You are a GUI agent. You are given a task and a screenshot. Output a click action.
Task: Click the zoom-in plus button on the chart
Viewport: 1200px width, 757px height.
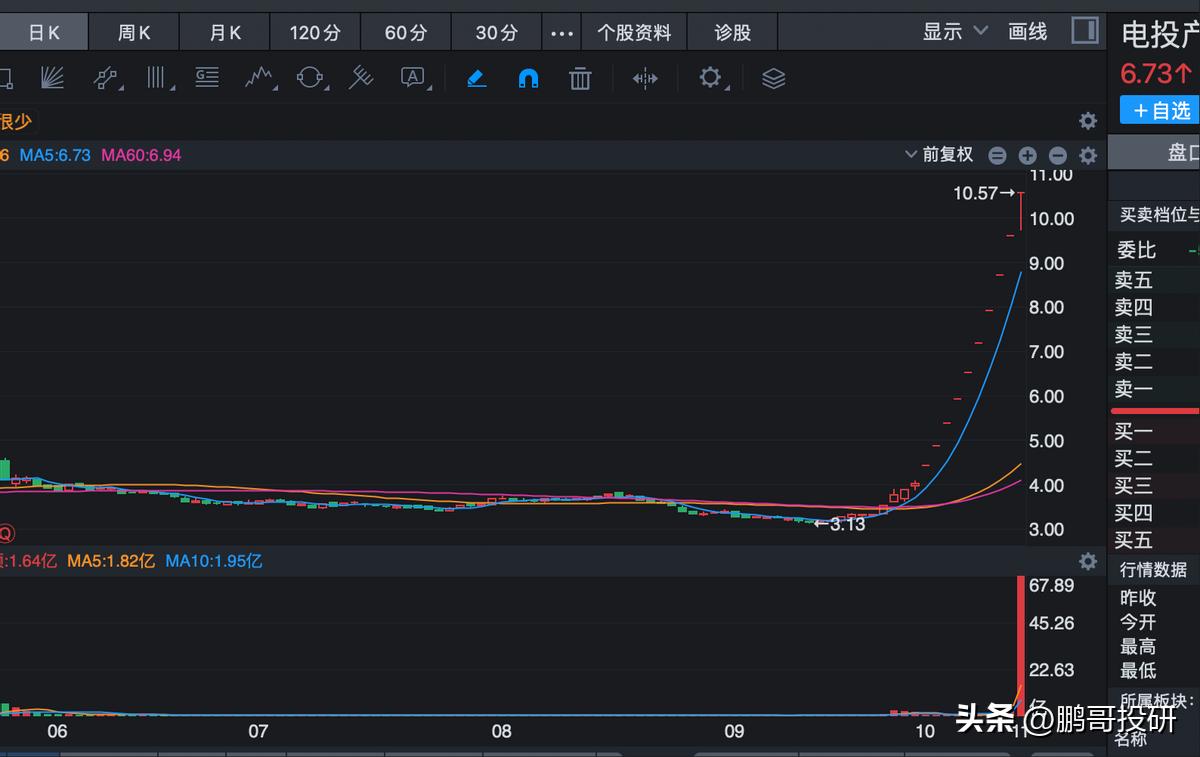(x=1027, y=155)
